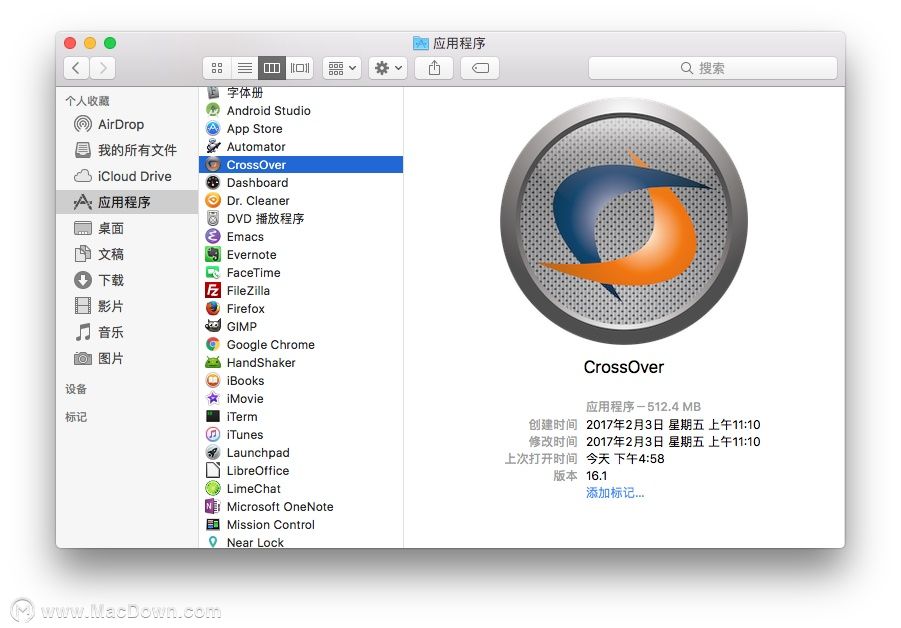The height and width of the screenshot is (628, 901).
Task: Click the Google Chrome icon
Action: (x=213, y=344)
